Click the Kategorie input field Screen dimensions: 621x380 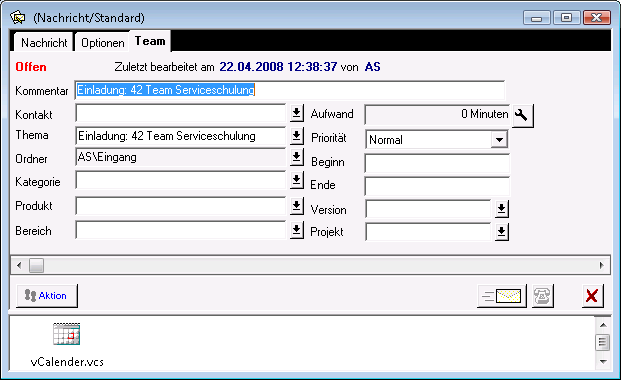point(181,180)
